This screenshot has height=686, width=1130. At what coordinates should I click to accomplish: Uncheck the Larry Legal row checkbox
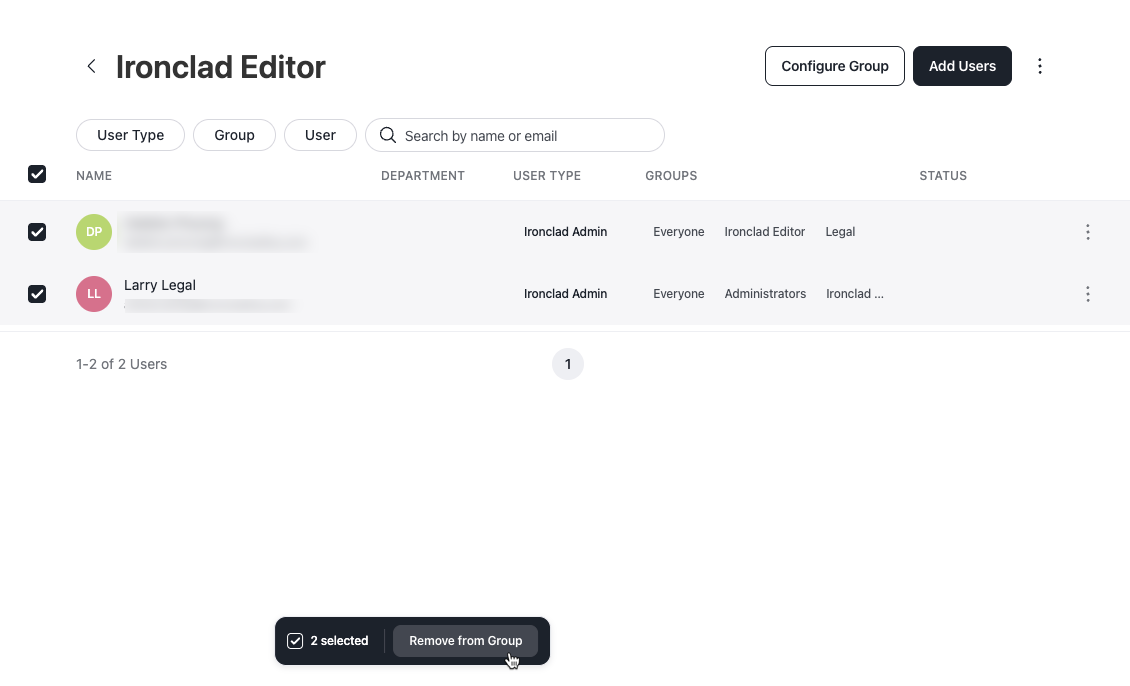pyautogui.click(x=37, y=294)
